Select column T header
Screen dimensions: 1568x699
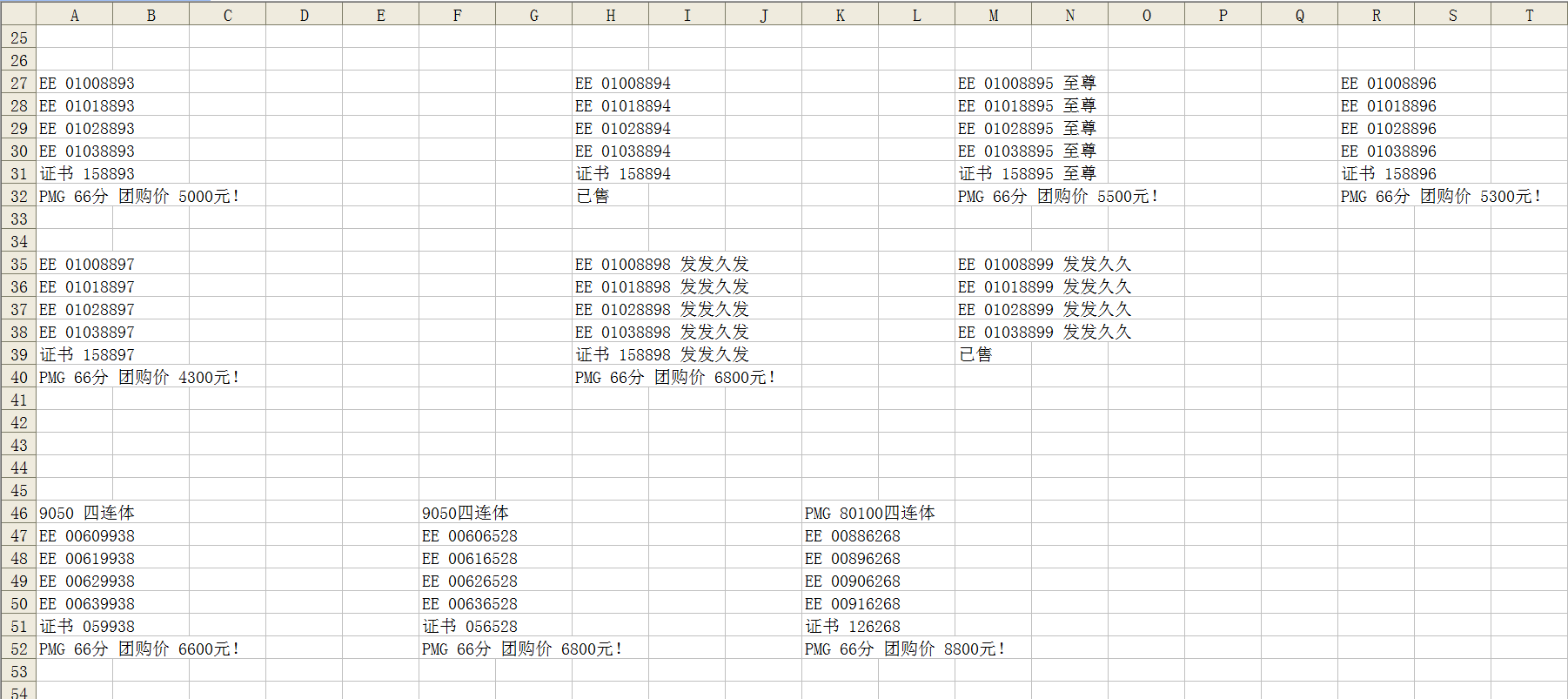point(1530,15)
